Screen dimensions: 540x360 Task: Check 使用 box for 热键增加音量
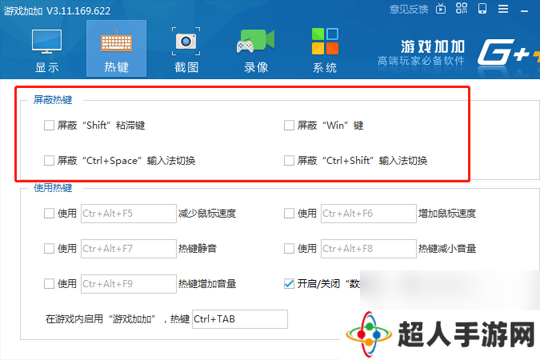point(49,284)
